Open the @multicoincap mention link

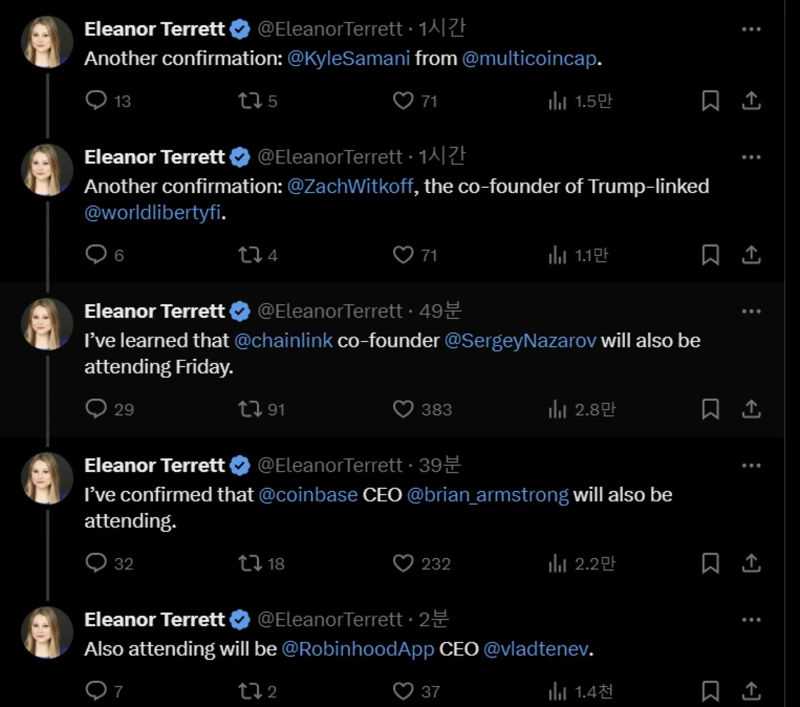pos(531,58)
